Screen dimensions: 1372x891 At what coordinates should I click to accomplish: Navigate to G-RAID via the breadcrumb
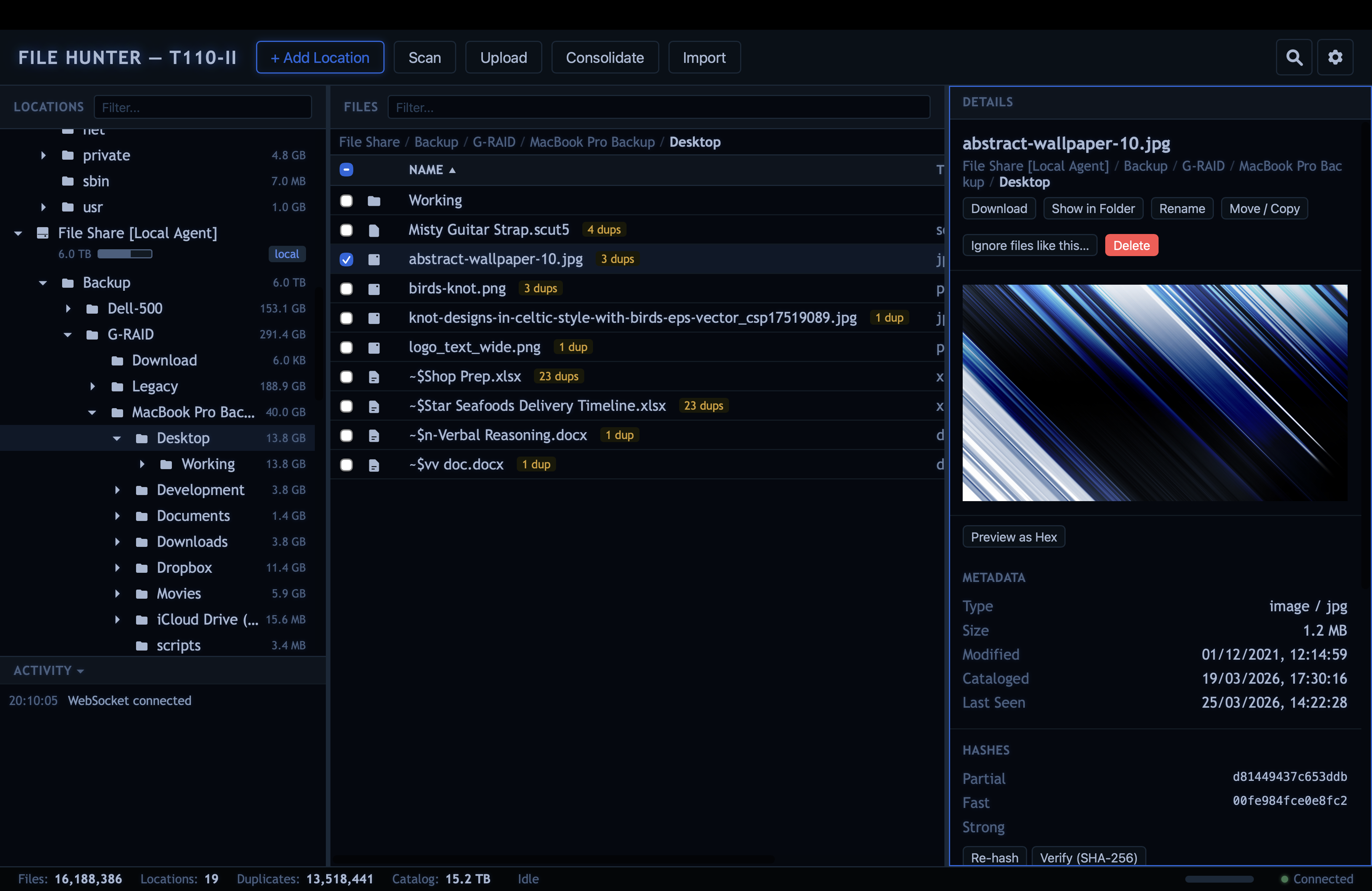point(494,142)
